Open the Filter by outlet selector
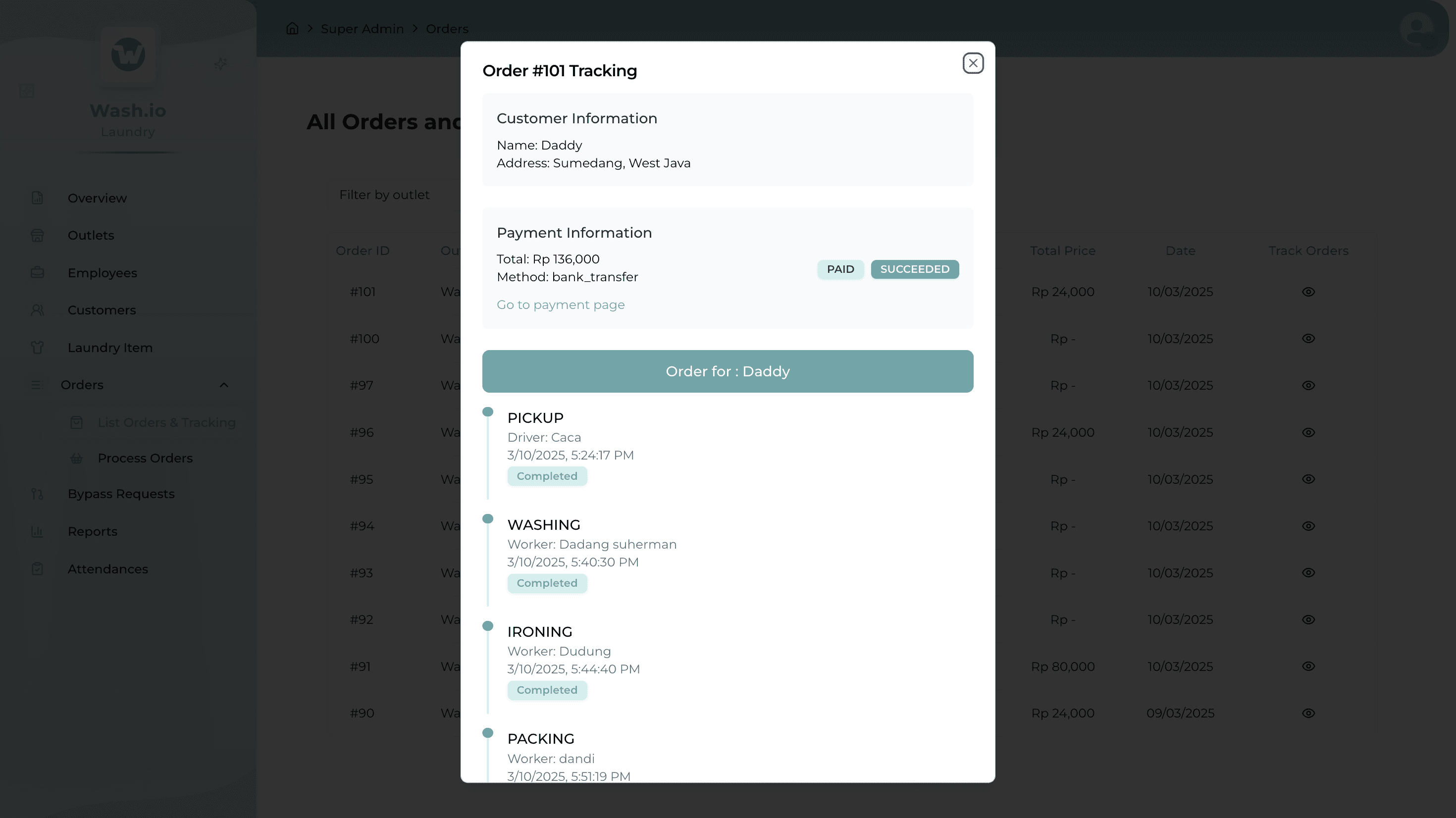Screen dimensions: 1456x818 point(384,195)
